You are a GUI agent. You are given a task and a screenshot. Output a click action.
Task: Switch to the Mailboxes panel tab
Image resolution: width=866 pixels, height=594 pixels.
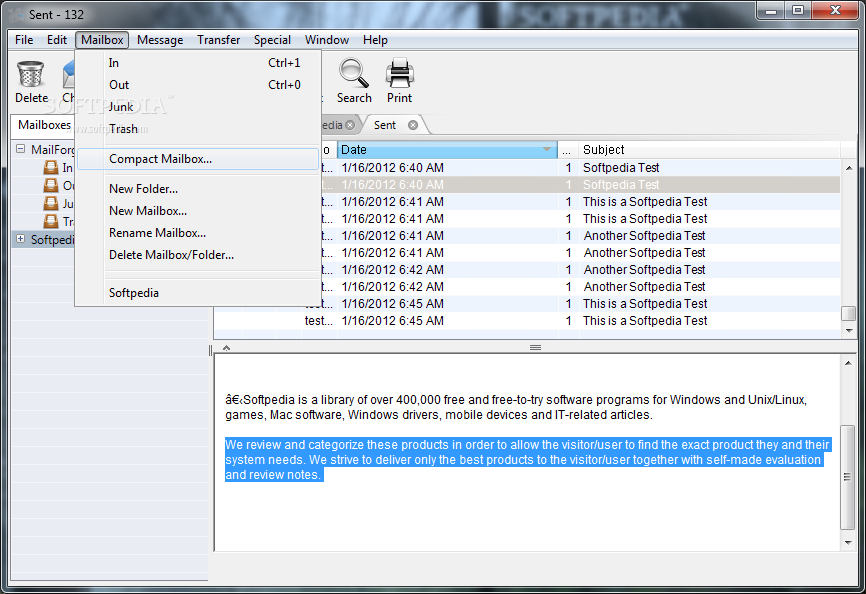tap(44, 125)
